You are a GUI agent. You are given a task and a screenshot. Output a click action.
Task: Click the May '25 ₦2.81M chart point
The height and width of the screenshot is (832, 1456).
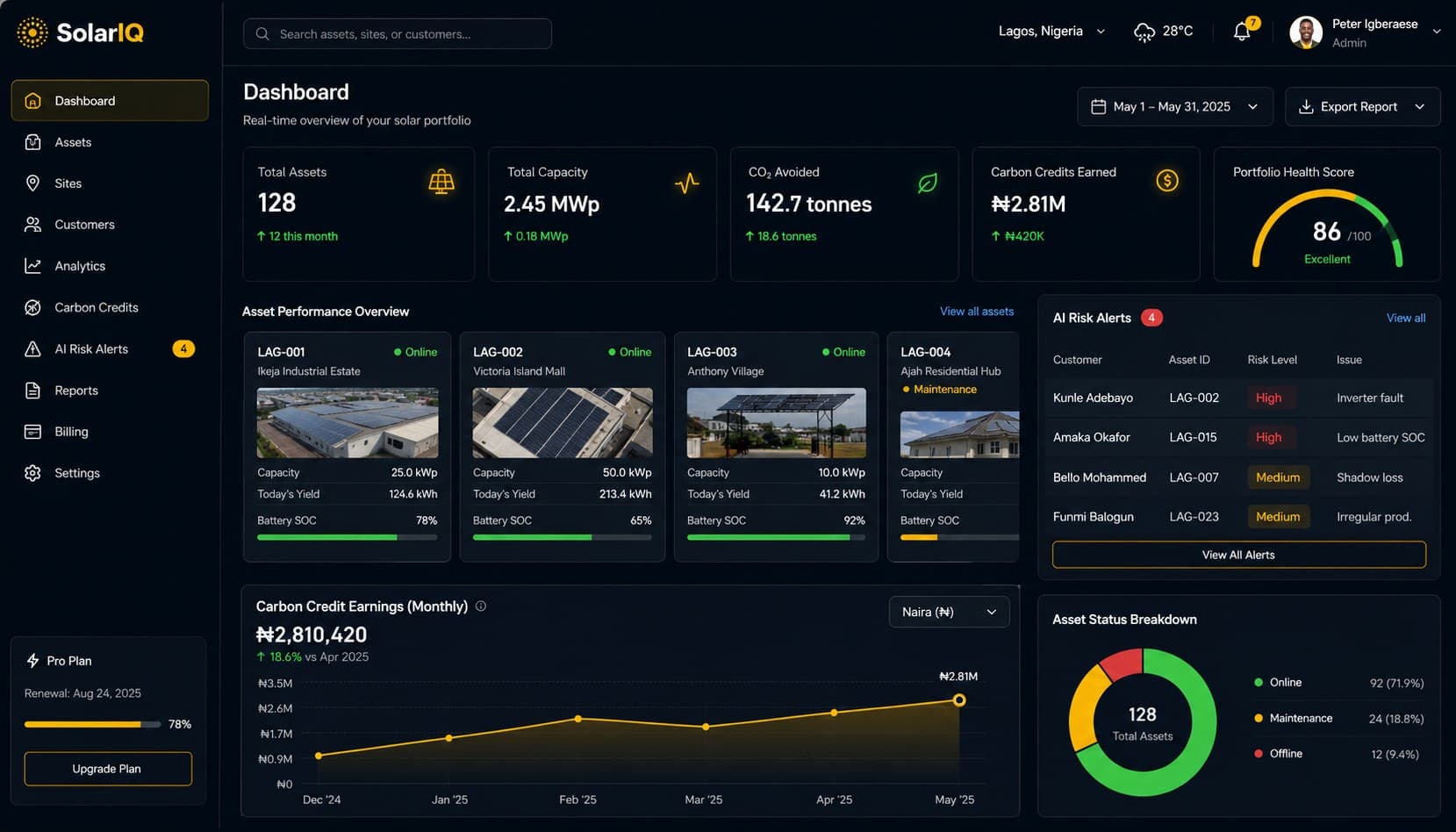coord(959,700)
